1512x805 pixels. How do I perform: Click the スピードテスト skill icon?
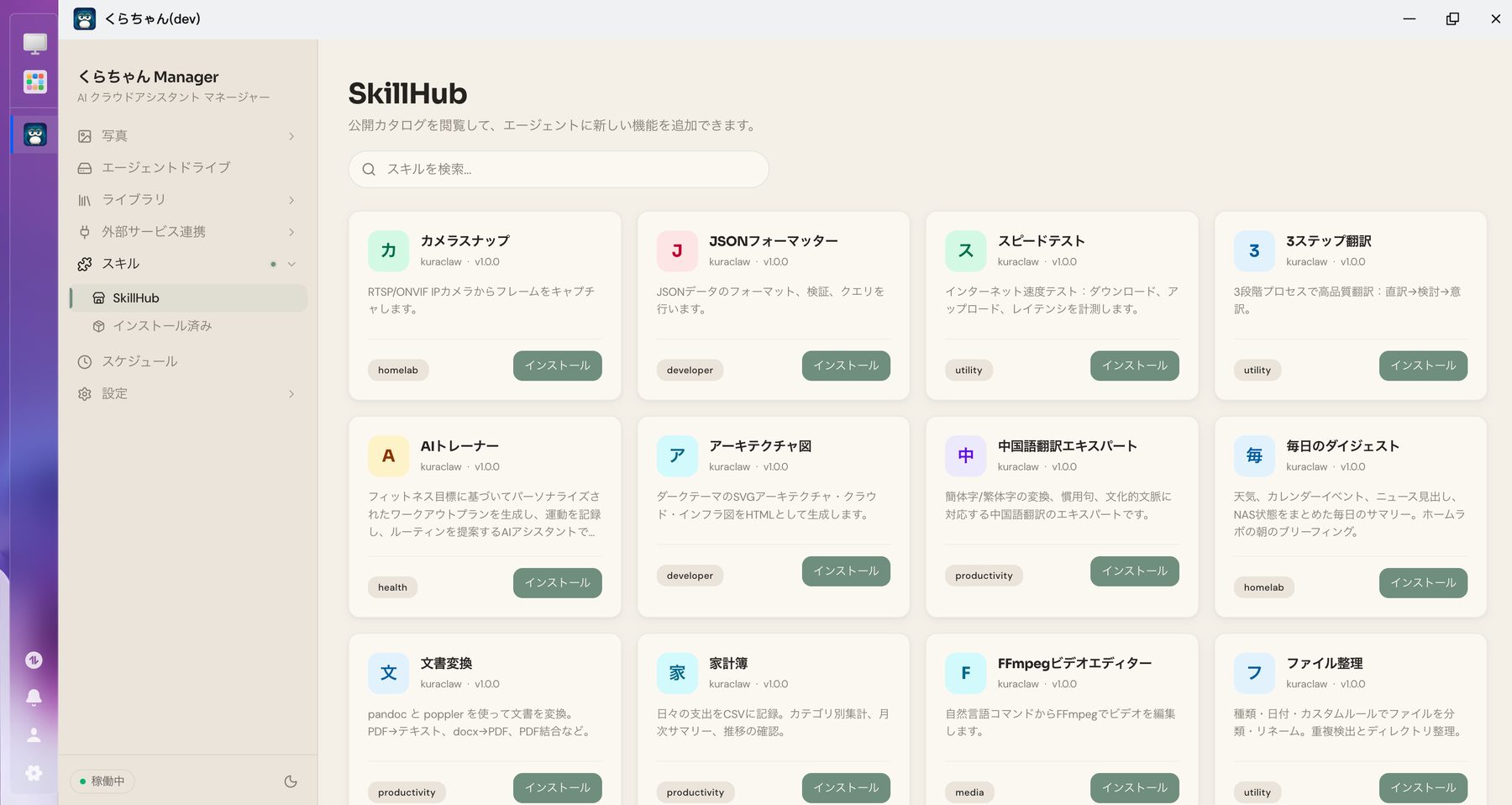pyautogui.click(x=966, y=250)
